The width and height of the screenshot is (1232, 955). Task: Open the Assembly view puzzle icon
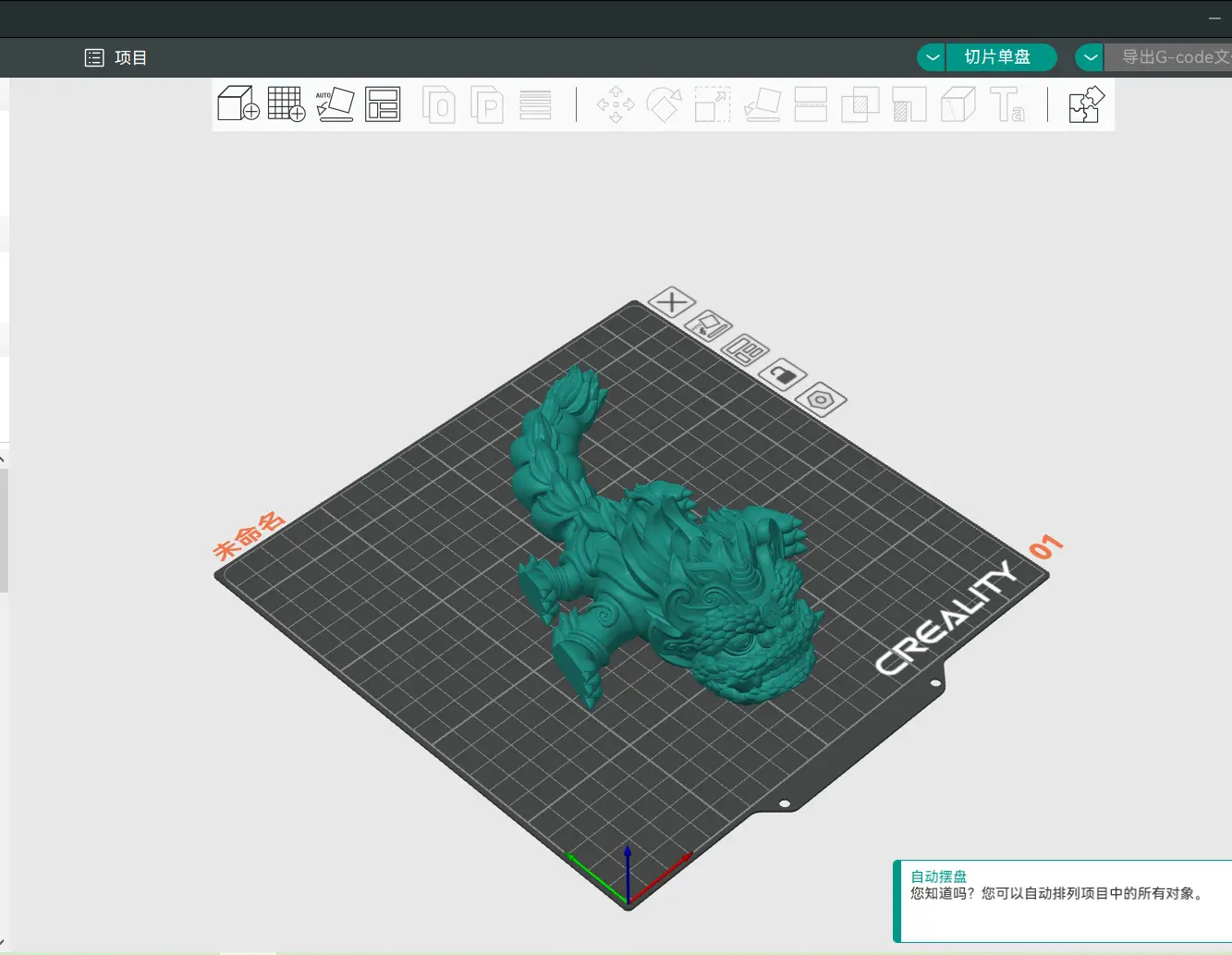pyautogui.click(x=1086, y=104)
